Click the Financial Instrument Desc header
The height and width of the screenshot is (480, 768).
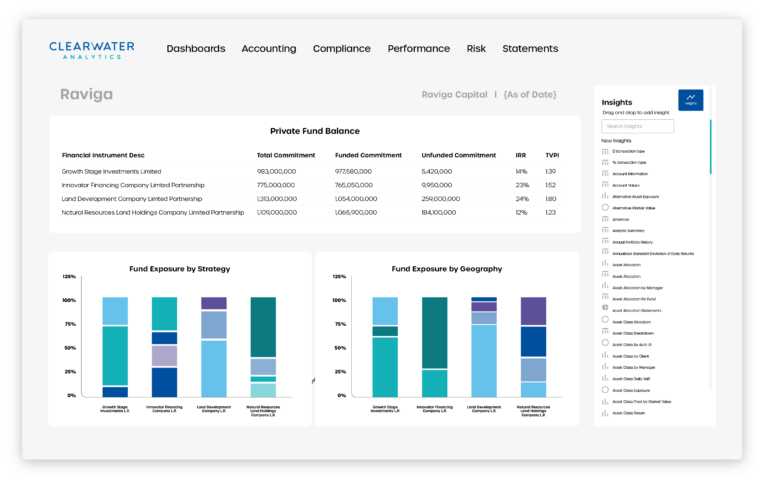click(103, 155)
